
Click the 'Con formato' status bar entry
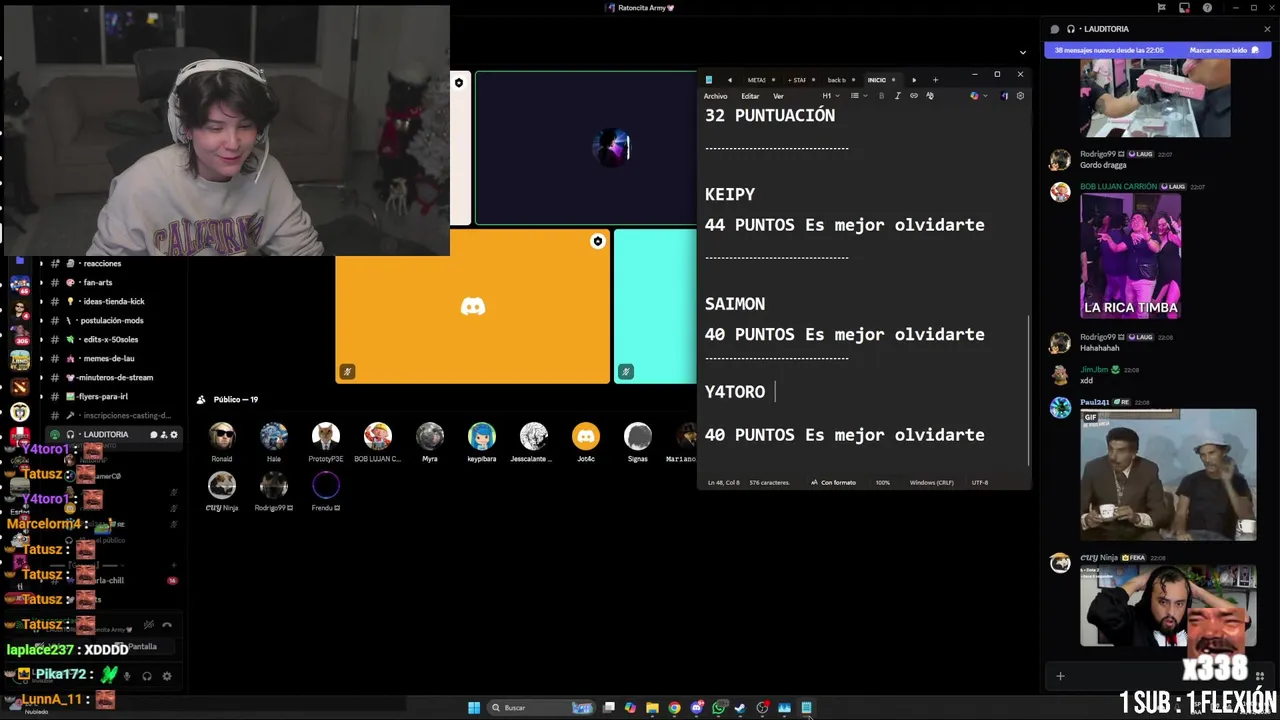click(833, 483)
